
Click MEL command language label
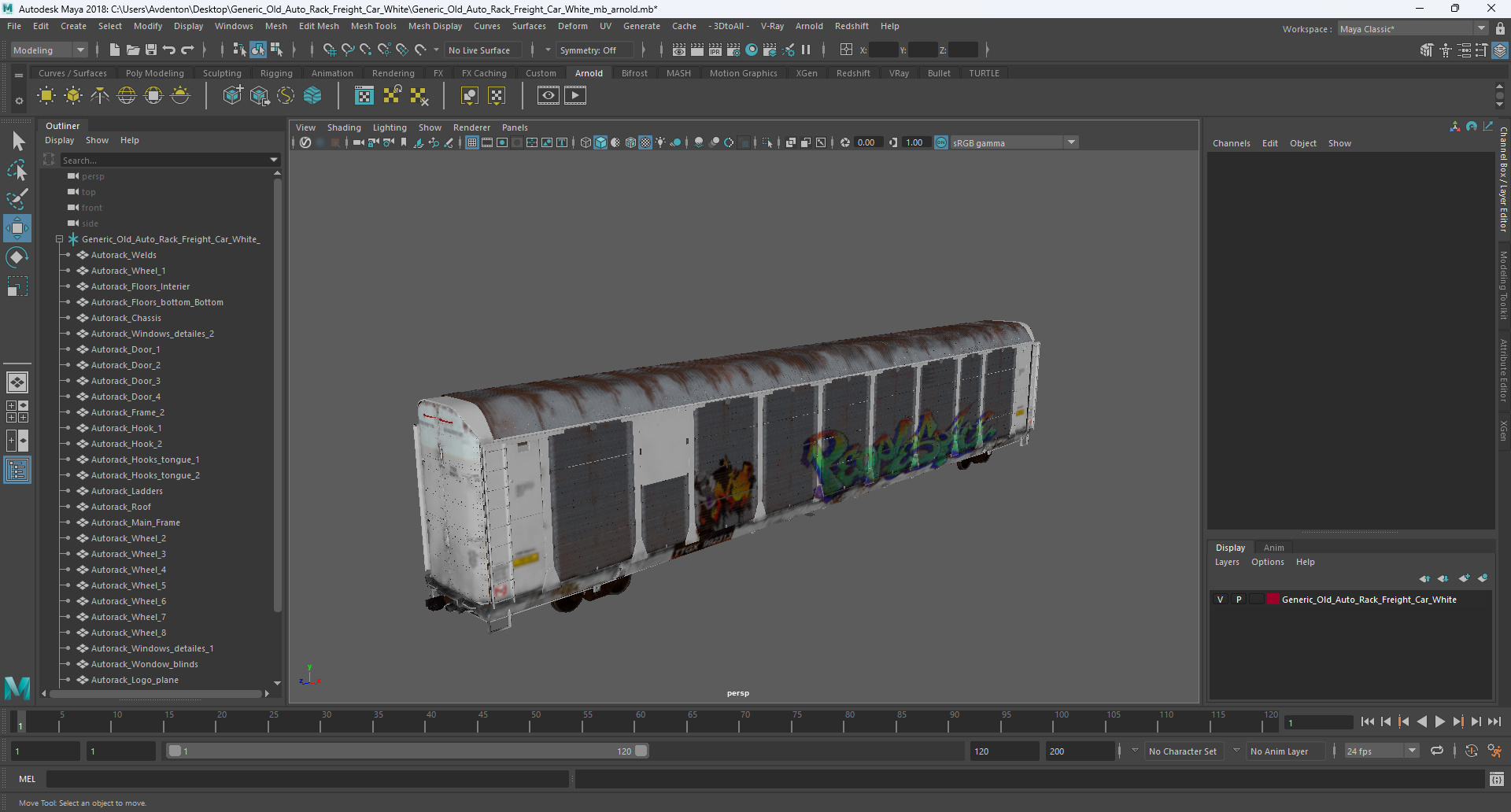28,779
